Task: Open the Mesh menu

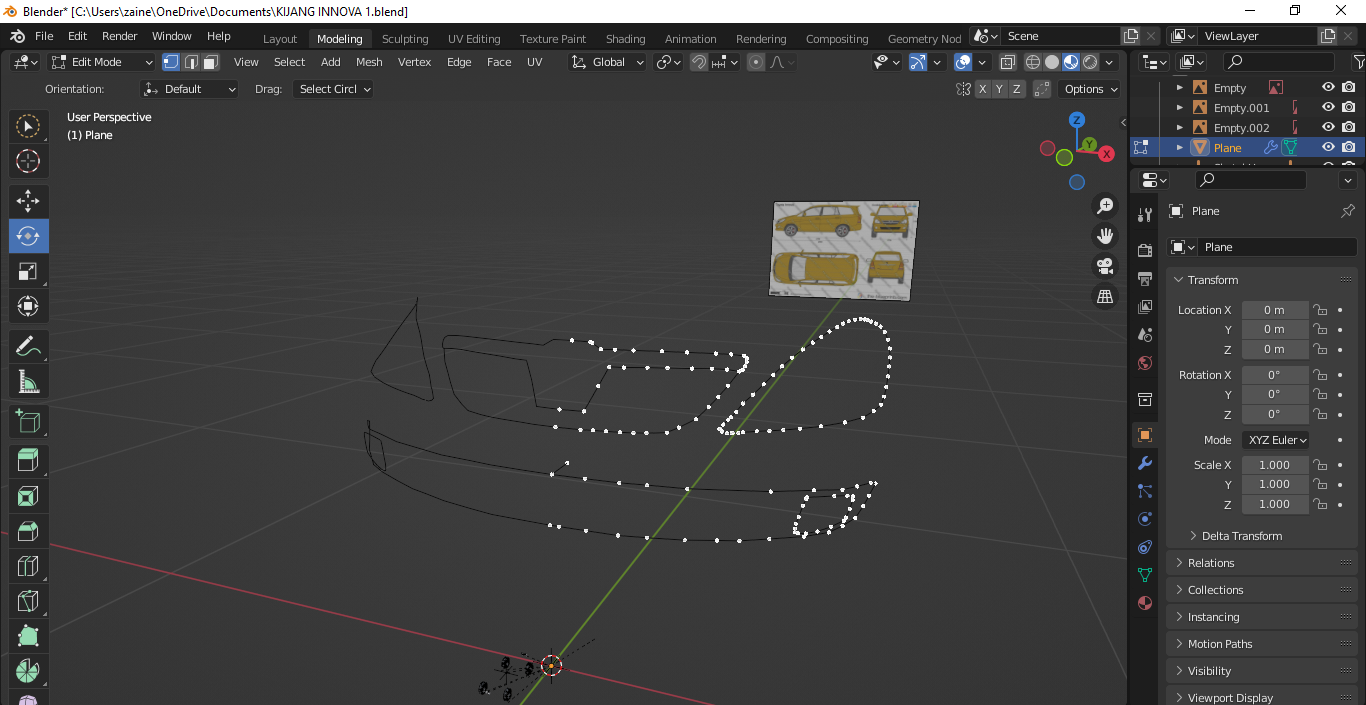Action: pos(369,62)
